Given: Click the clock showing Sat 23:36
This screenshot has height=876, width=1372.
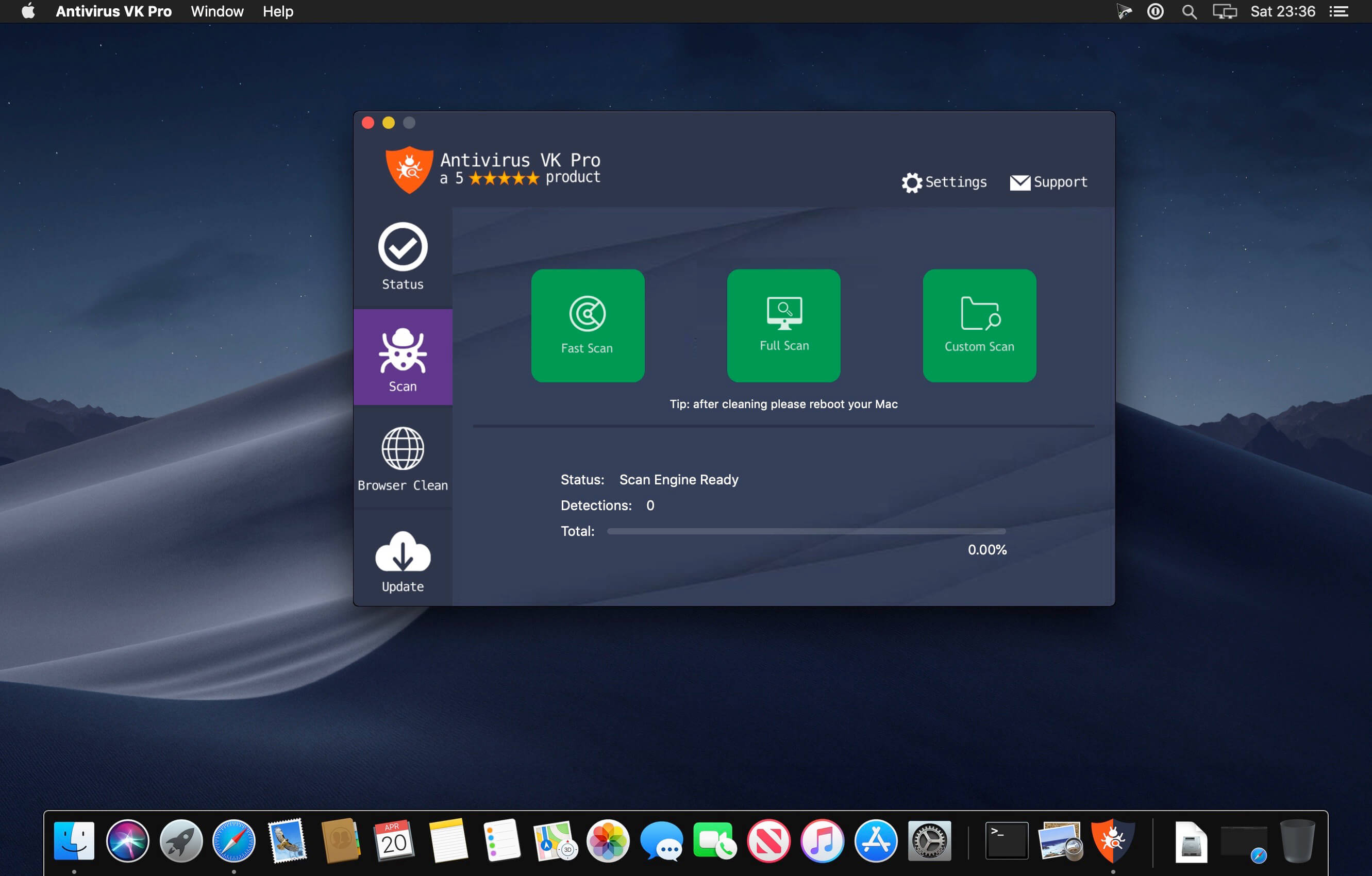Looking at the screenshot, I should (1282, 11).
